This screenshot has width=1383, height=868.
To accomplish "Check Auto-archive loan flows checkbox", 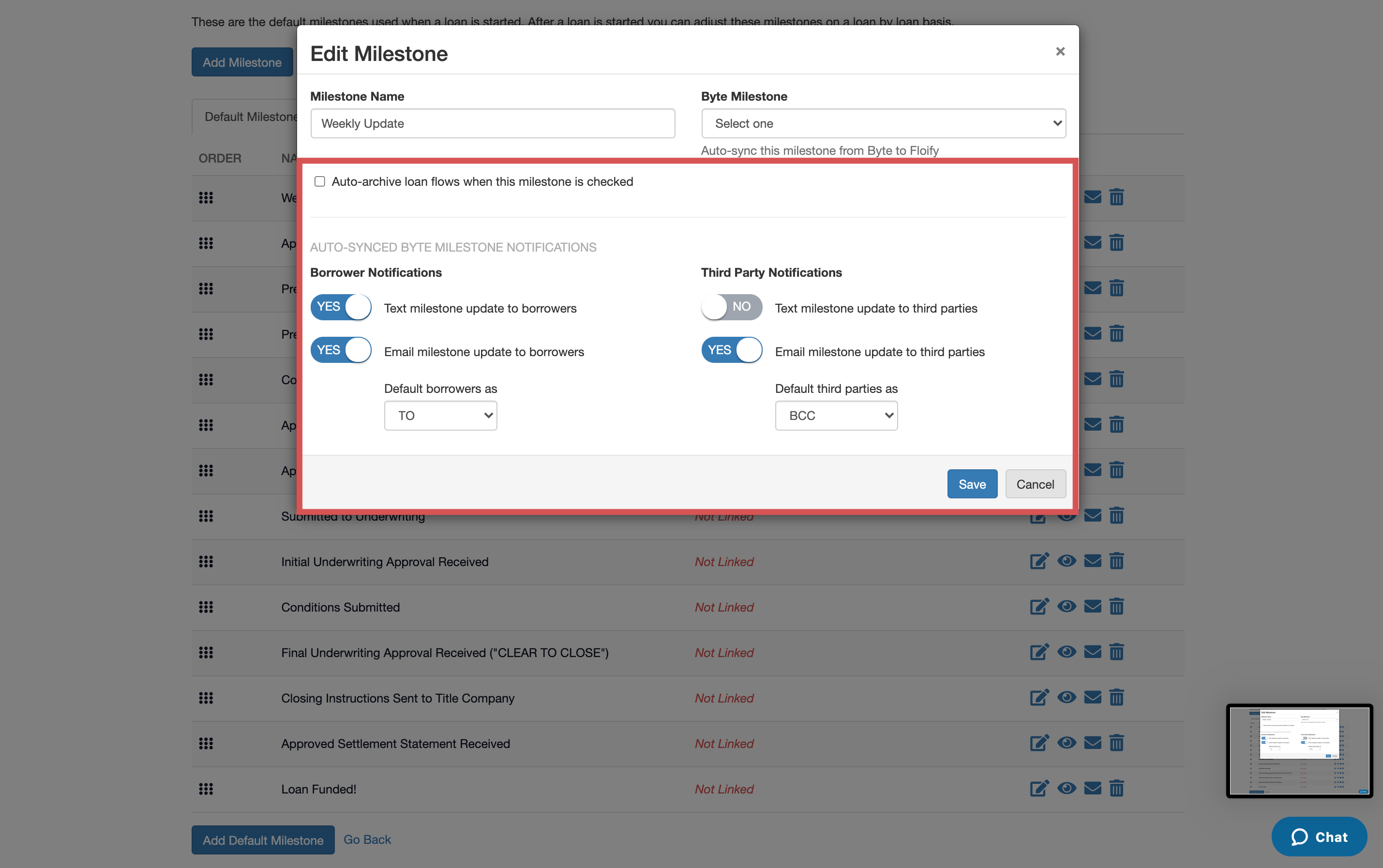I will pos(320,181).
